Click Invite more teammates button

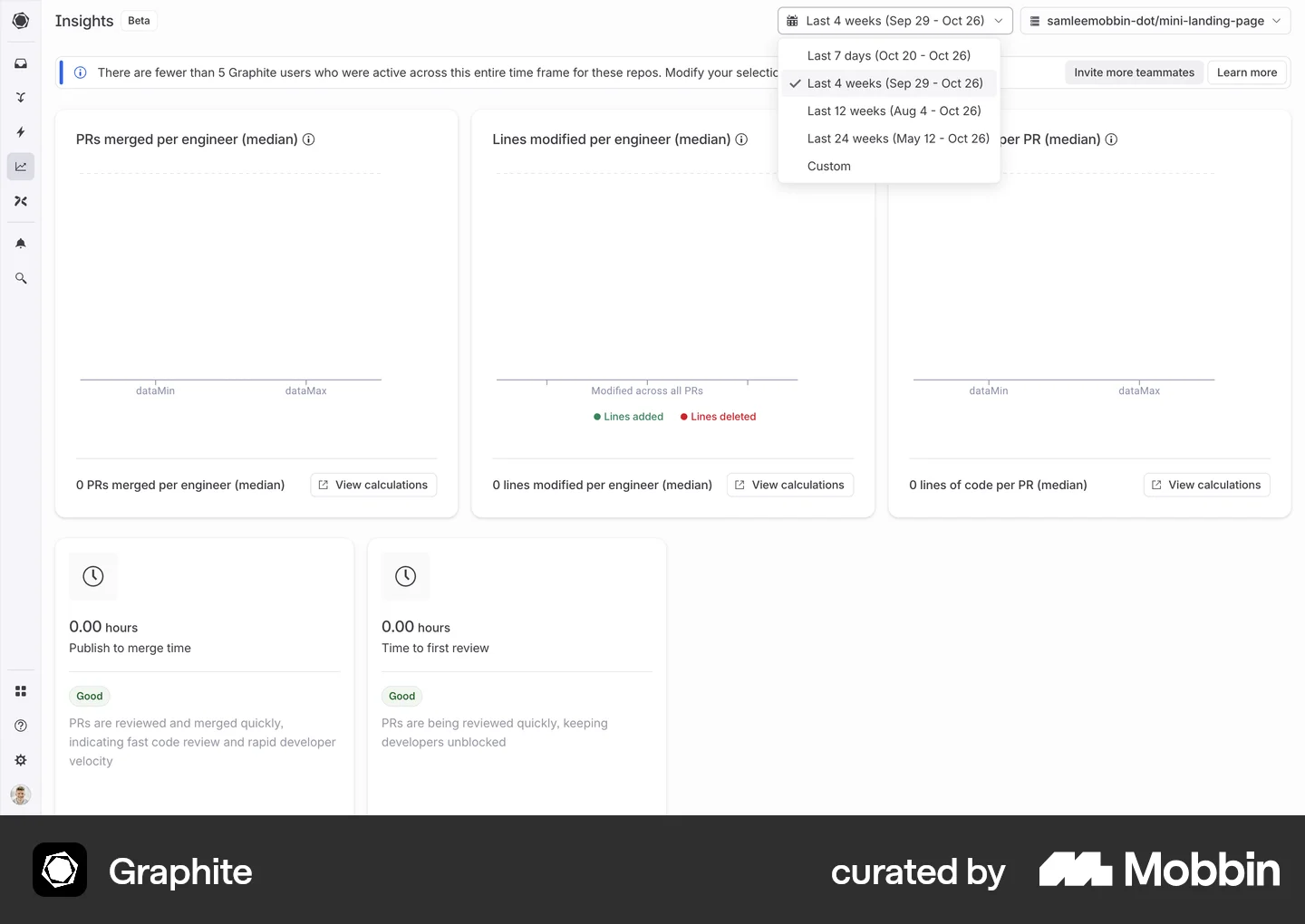pyautogui.click(x=1134, y=72)
